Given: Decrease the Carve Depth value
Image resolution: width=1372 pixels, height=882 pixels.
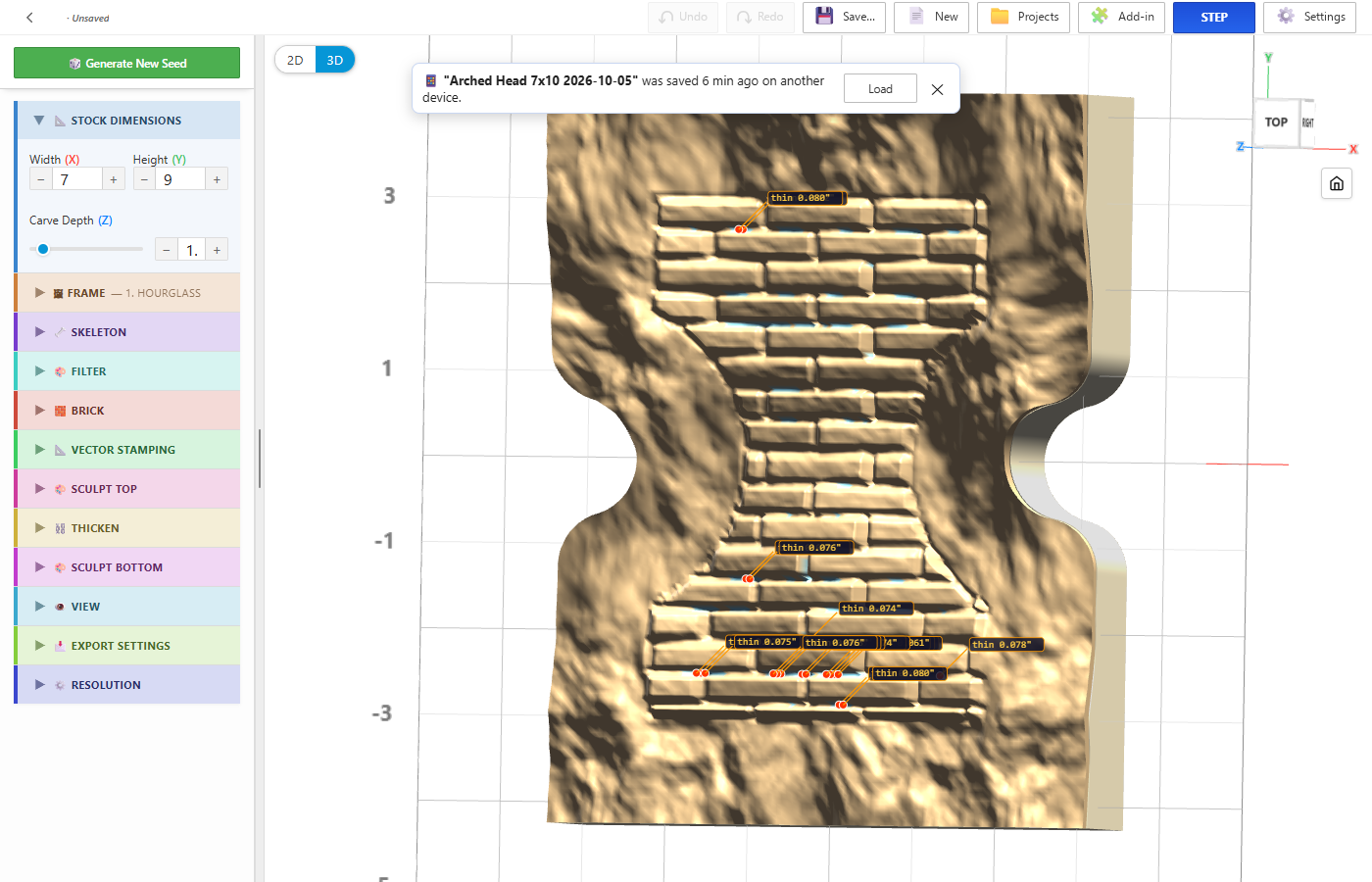Looking at the screenshot, I should point(167,250).
